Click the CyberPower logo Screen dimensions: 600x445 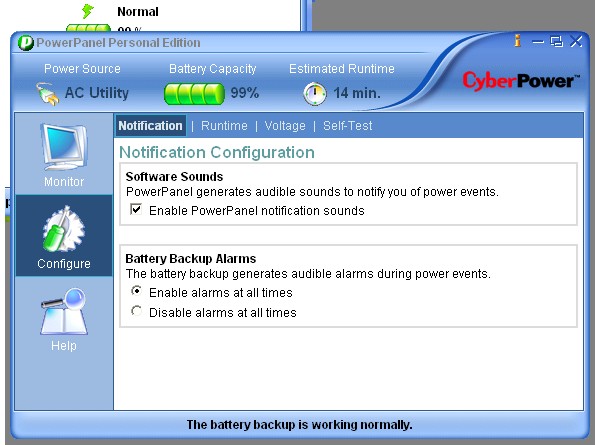(x=521, y=81)
